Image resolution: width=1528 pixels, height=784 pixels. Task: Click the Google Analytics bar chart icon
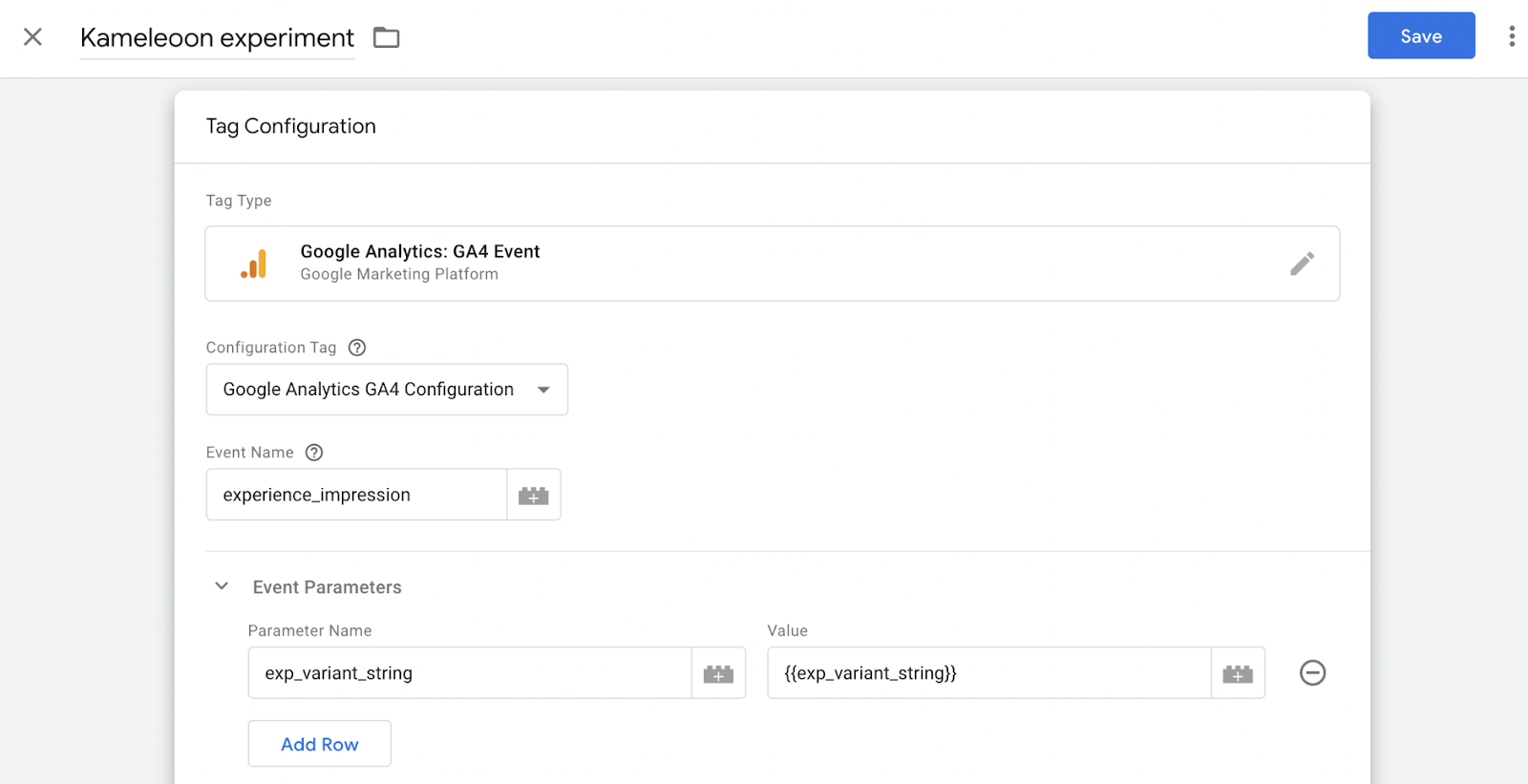point(254,265)
